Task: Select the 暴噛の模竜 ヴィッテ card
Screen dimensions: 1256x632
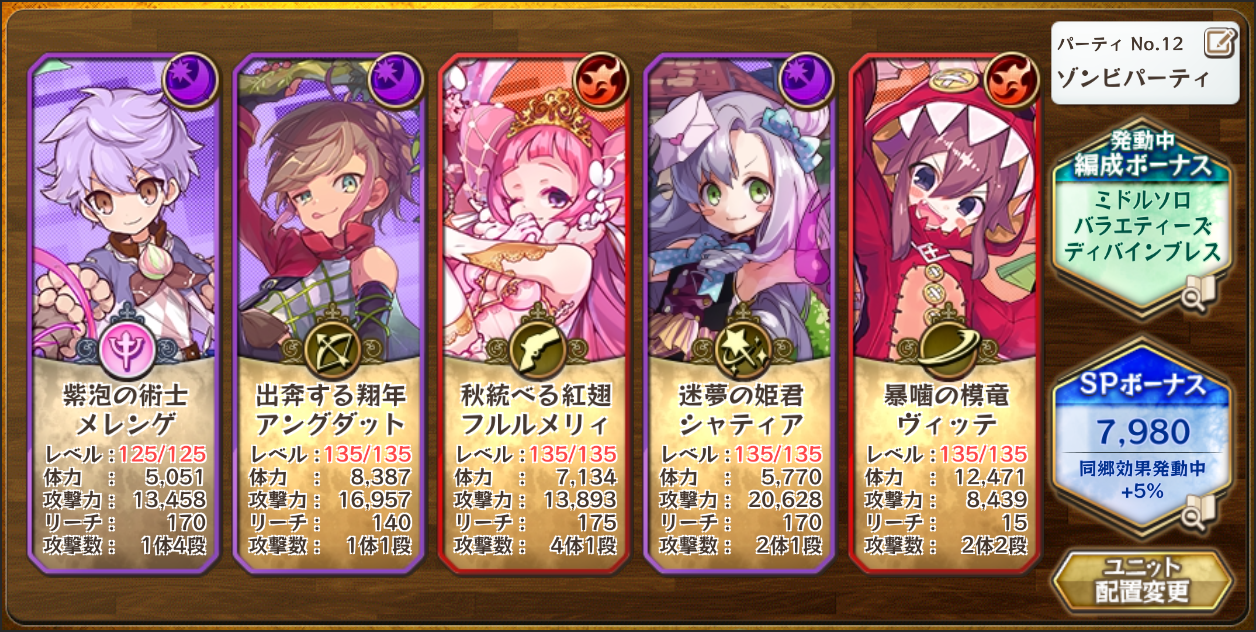Action: (x=945, y=312)
